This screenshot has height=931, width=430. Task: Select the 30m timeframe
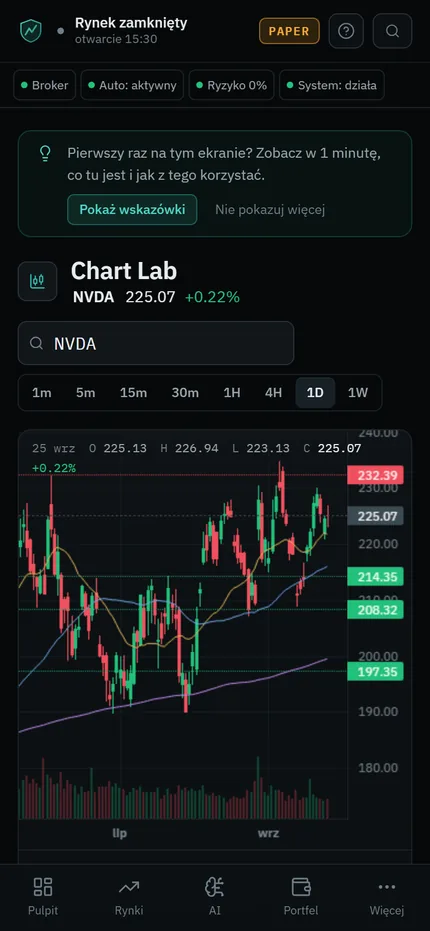(x=185, y=392)
